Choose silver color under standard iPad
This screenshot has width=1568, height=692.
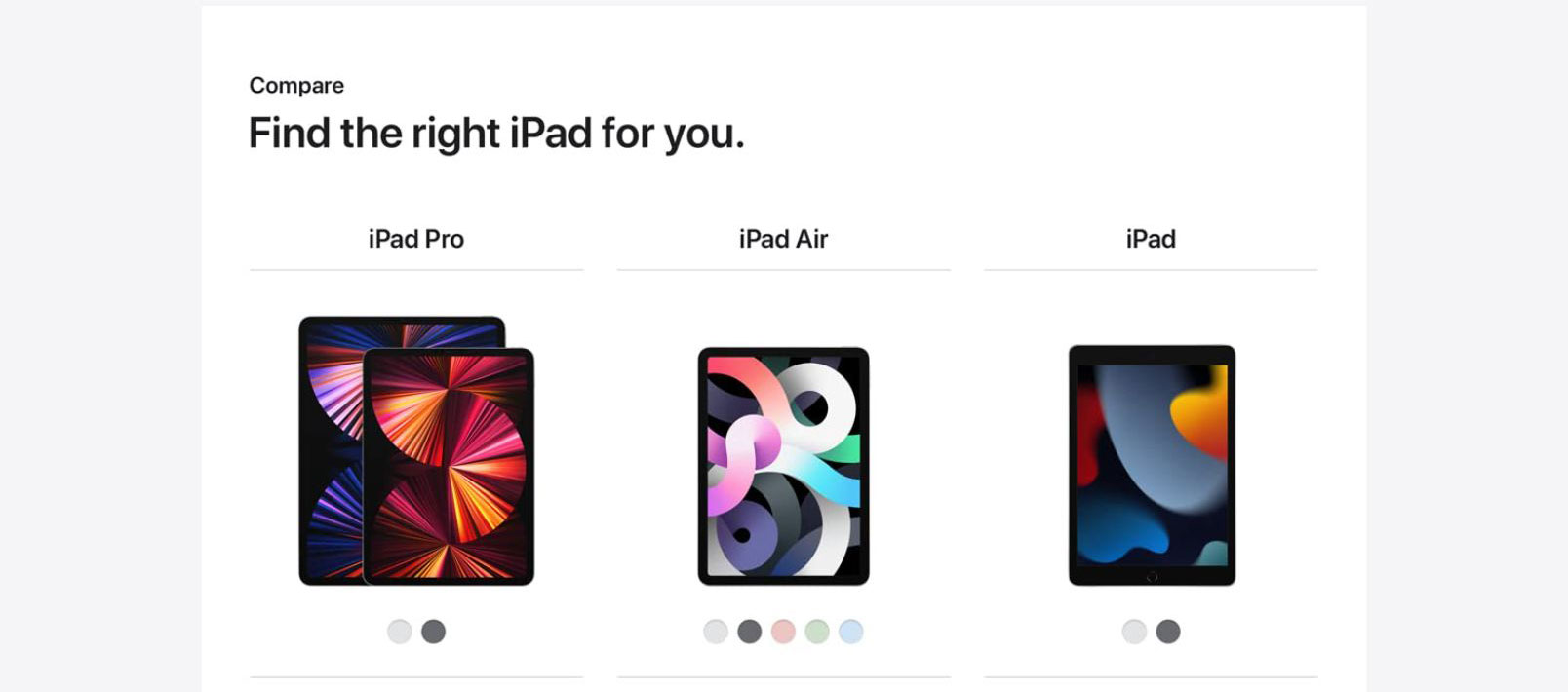tap(1134, 632)
